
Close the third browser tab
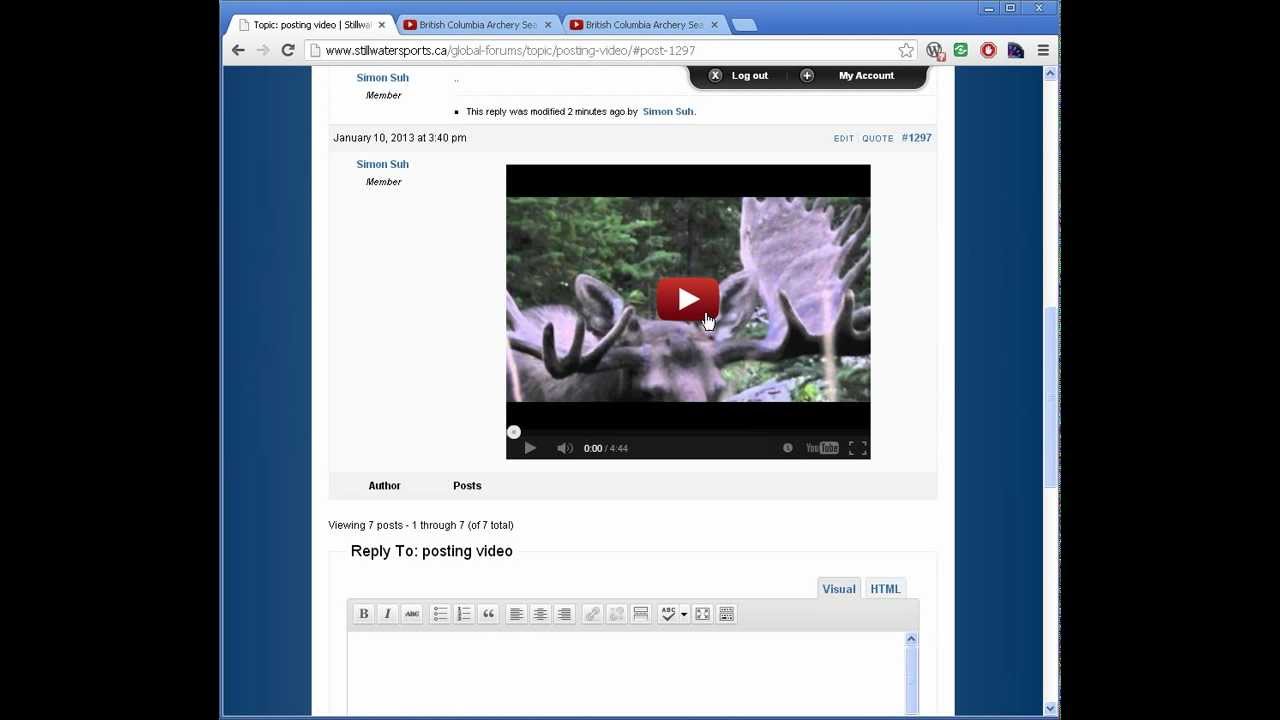tap(713, 25)
